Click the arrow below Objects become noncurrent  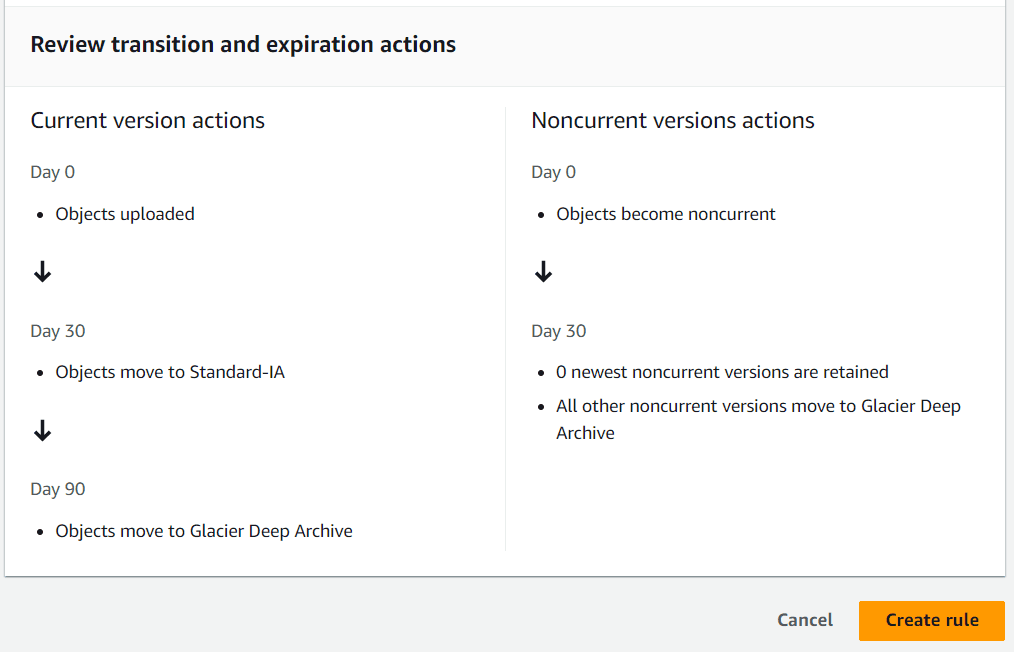pos(543,272)
